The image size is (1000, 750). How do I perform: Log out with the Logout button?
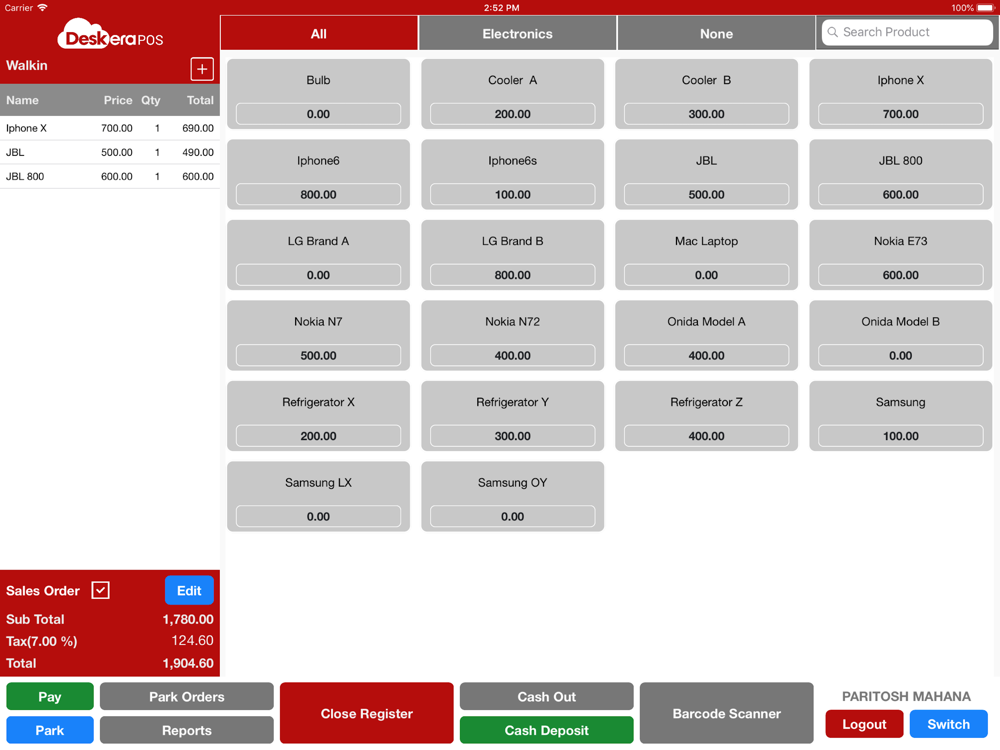(864, 724)
